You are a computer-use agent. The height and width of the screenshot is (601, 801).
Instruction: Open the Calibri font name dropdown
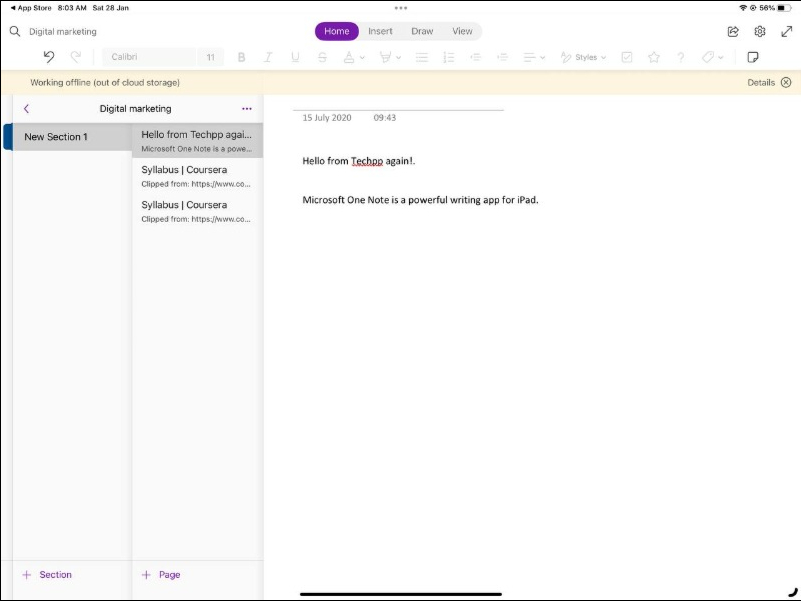point(150,57)
